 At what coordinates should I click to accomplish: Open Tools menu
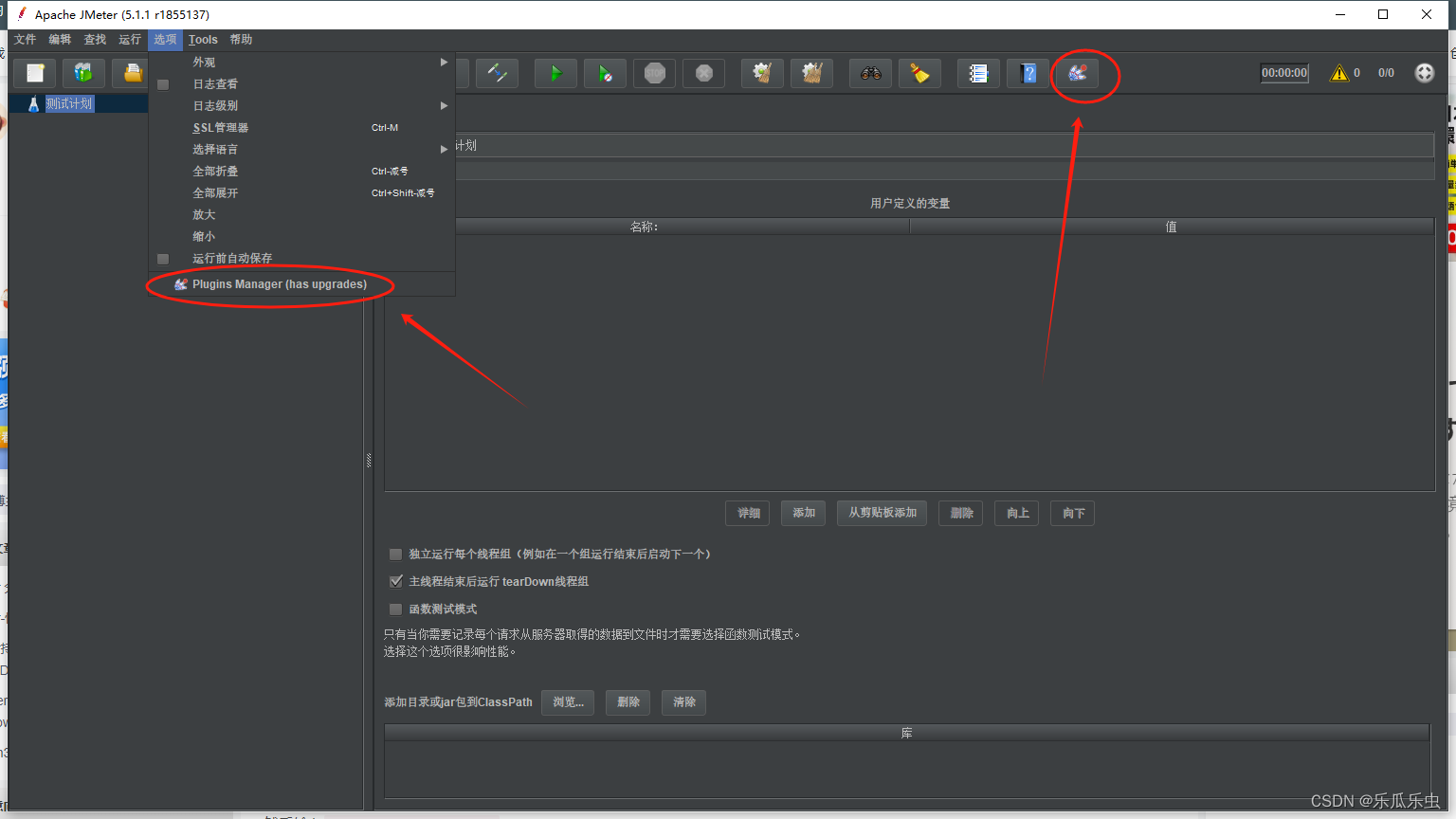[203, 40]
